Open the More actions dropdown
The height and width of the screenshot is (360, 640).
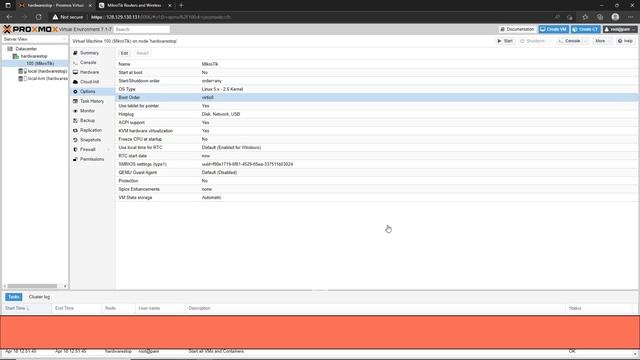click(602, 41)
